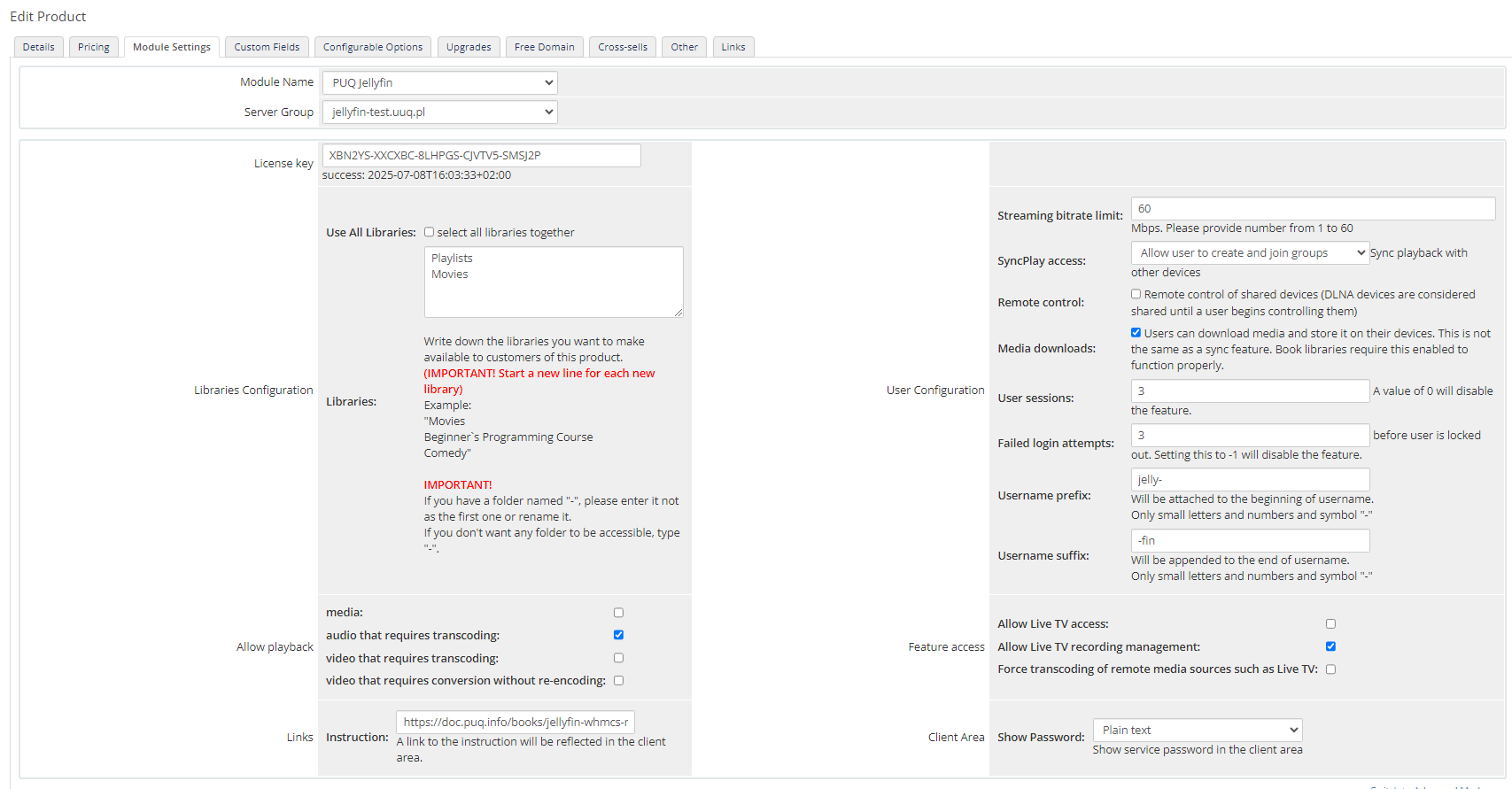Click the Failed login attempts field
The image size is (1512, 789).
point(1250,435)
